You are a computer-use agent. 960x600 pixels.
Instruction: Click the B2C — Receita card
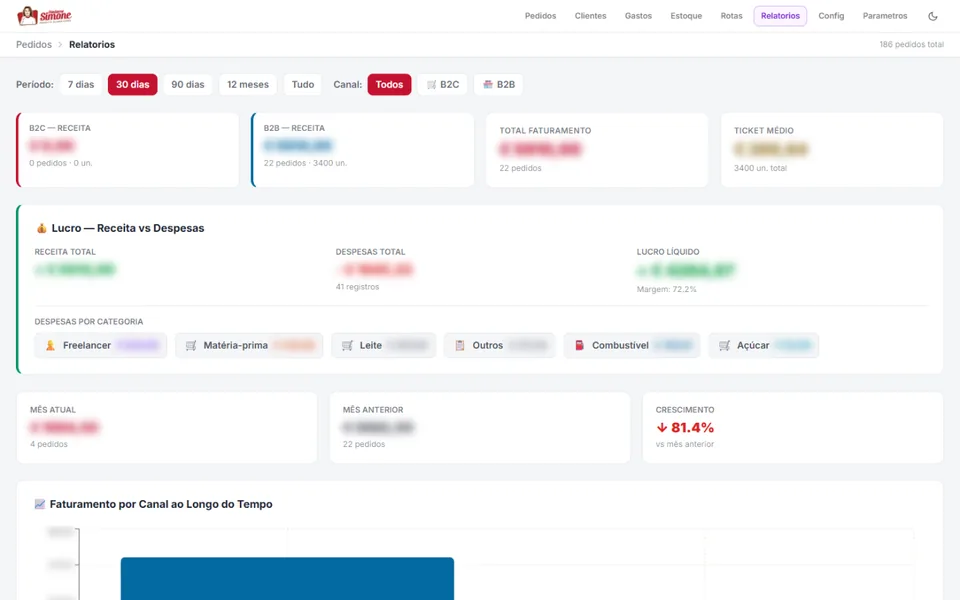[127, 150]
